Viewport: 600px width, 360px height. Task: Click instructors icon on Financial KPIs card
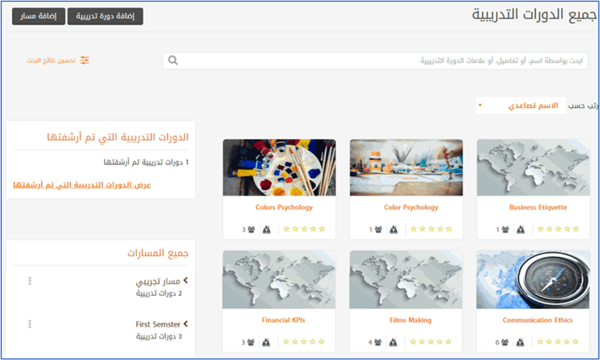coord(266,342)
